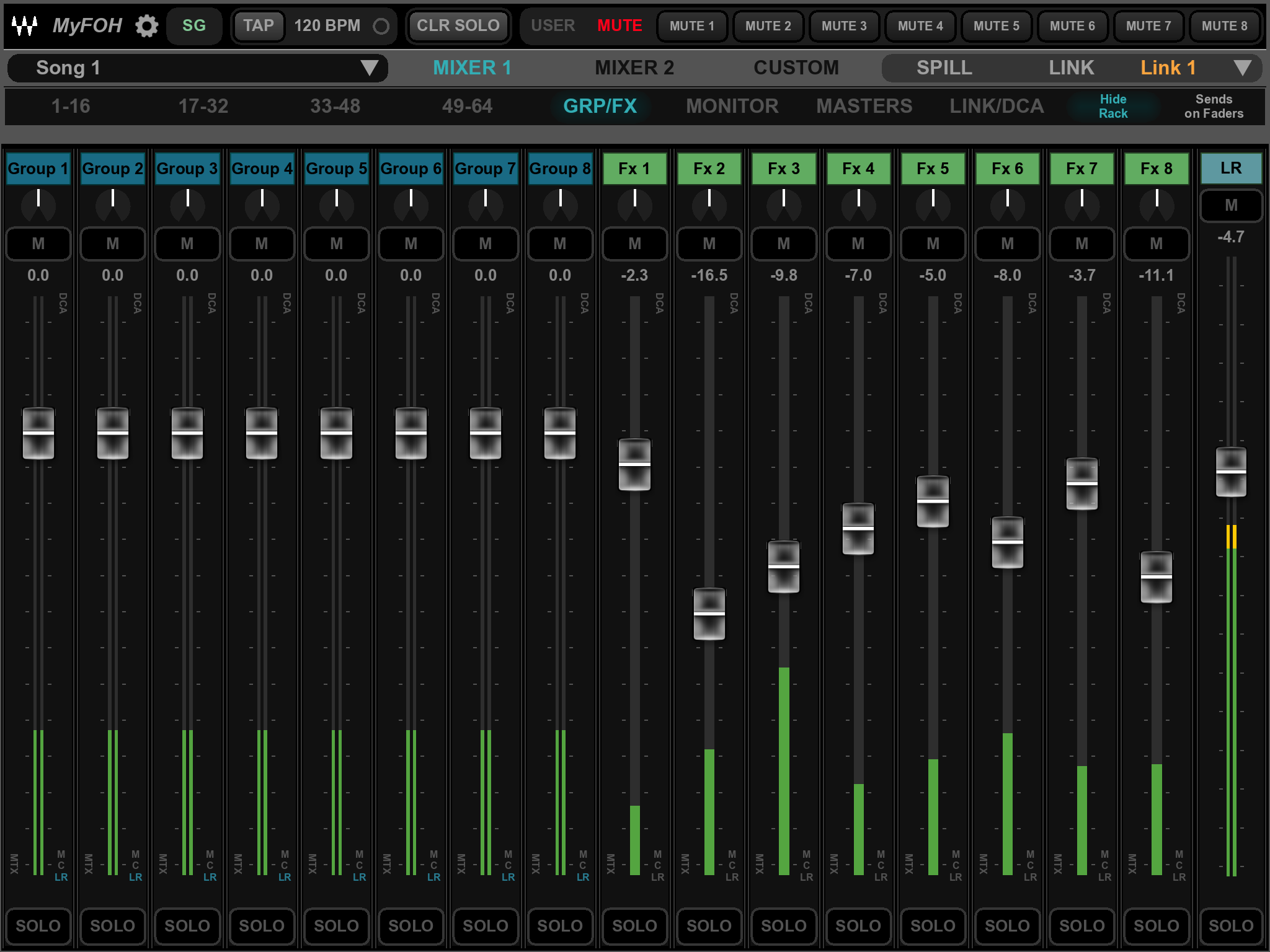Mute the Group 2 channel
1270x952 pixels.
pyautogui.click(x=113, y=244)
